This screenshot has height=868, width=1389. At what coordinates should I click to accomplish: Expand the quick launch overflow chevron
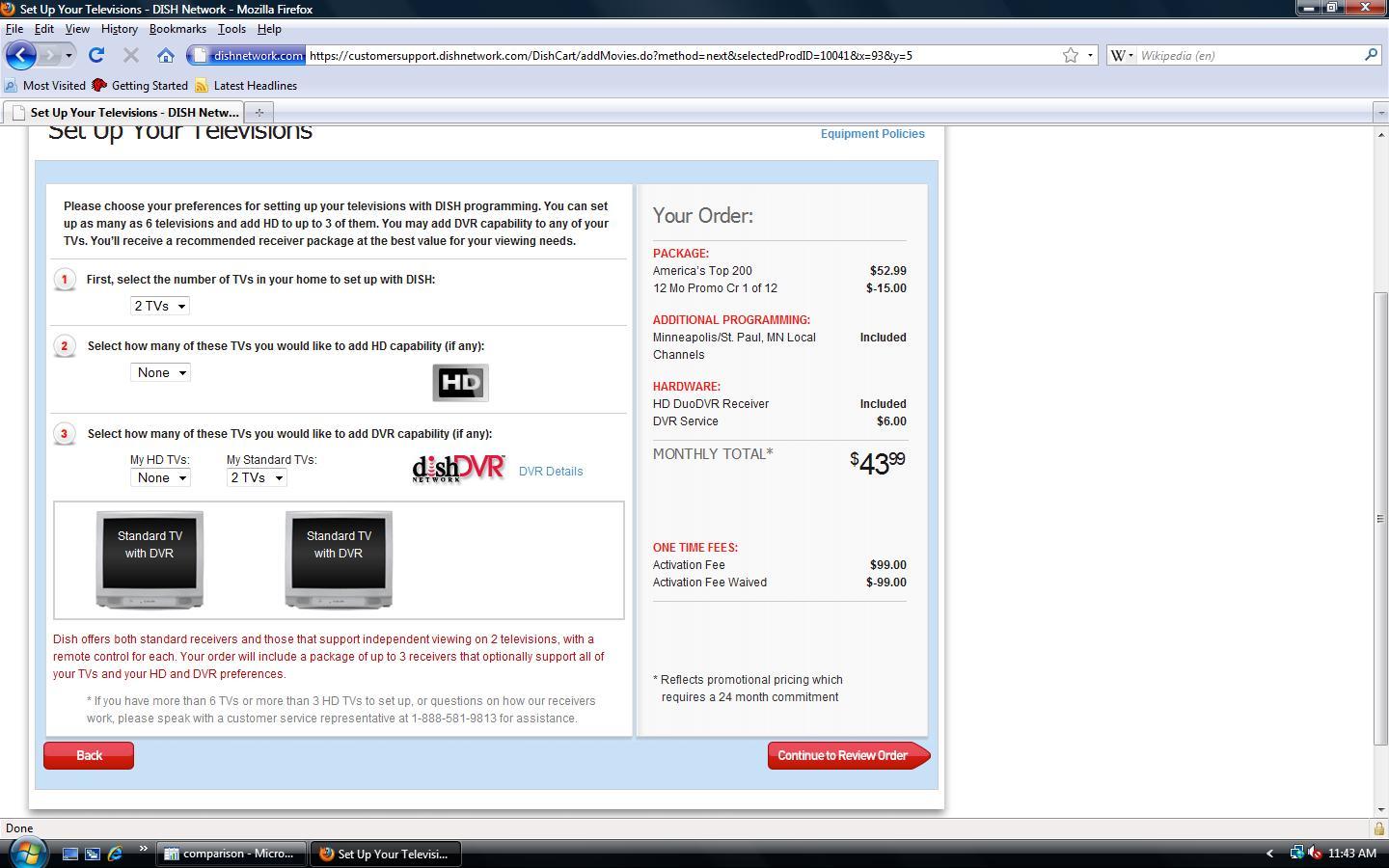(x=143, y=850)
